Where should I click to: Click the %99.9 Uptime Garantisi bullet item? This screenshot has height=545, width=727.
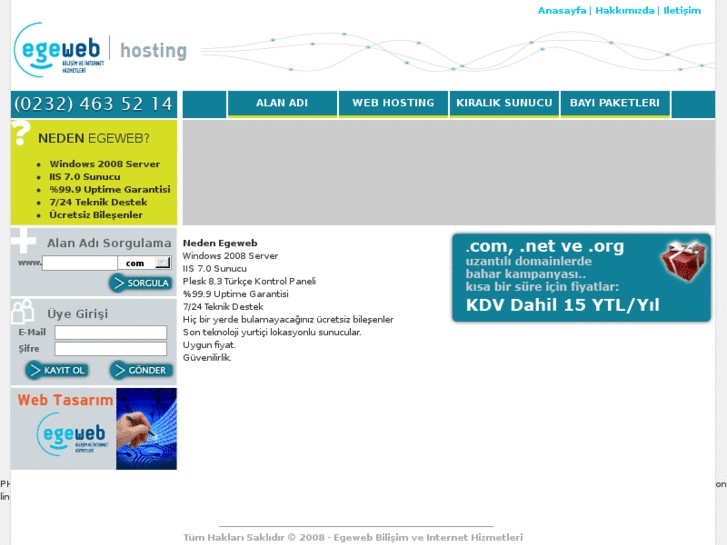point(110,189)
